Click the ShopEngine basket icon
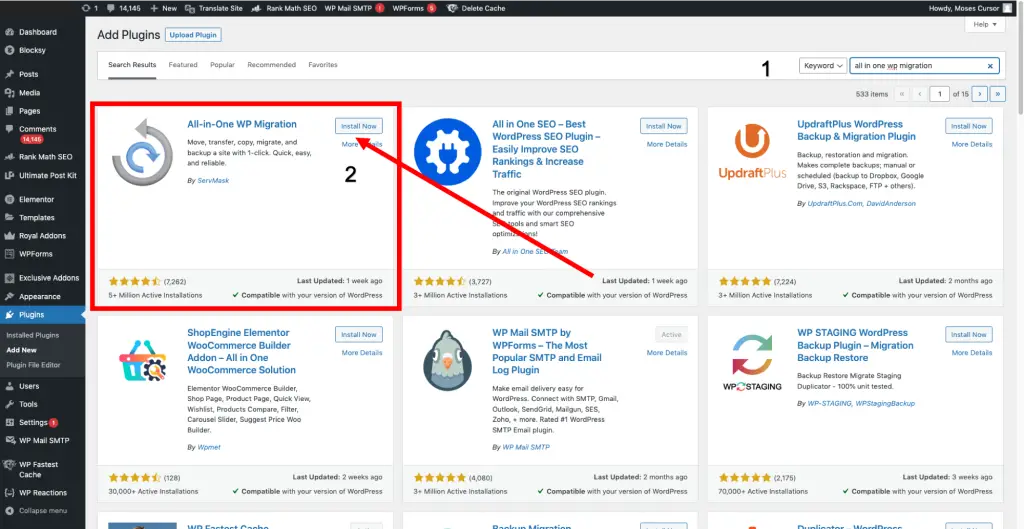This screenshot has height=529, width=1024. pos(141,361)
